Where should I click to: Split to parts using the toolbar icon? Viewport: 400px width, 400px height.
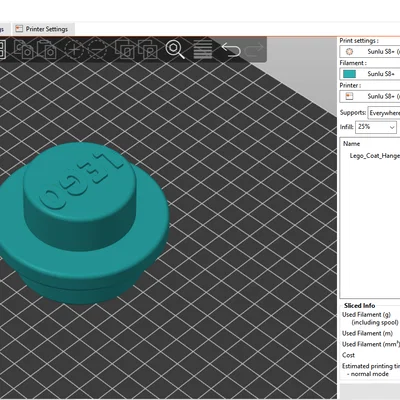[x=148, y=50]
